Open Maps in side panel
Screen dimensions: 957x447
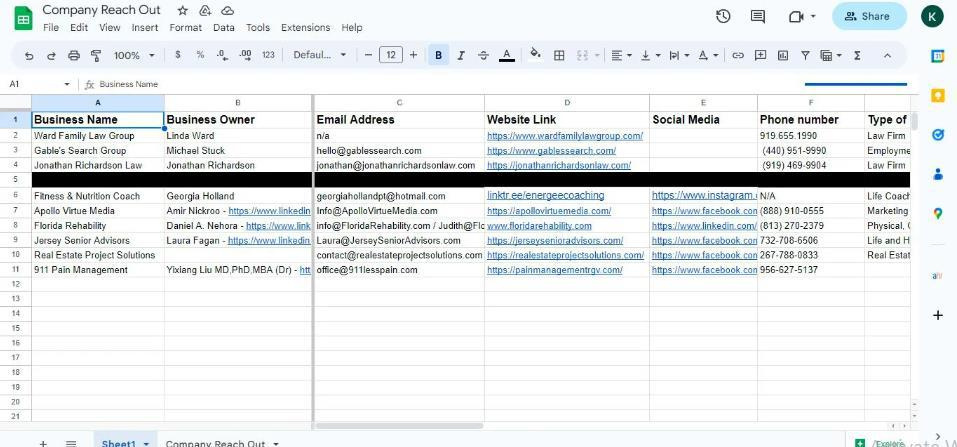(x=937, y=214)
